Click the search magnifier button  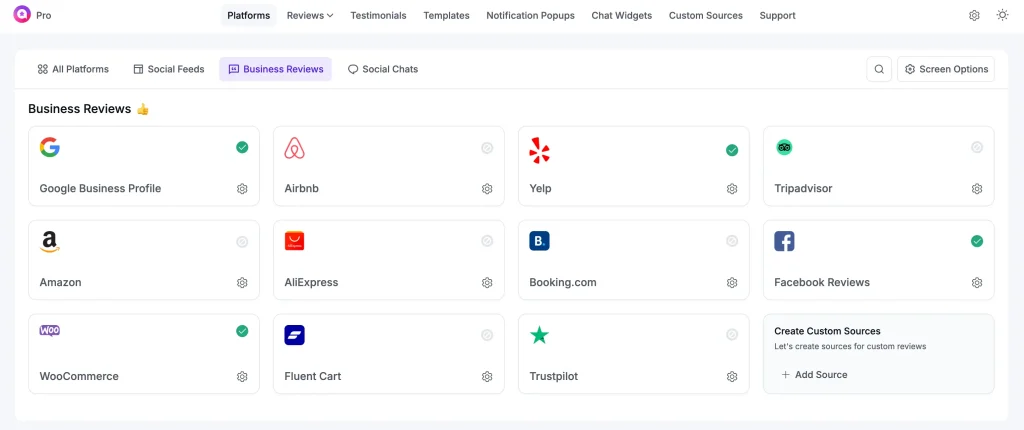(879, 69)
